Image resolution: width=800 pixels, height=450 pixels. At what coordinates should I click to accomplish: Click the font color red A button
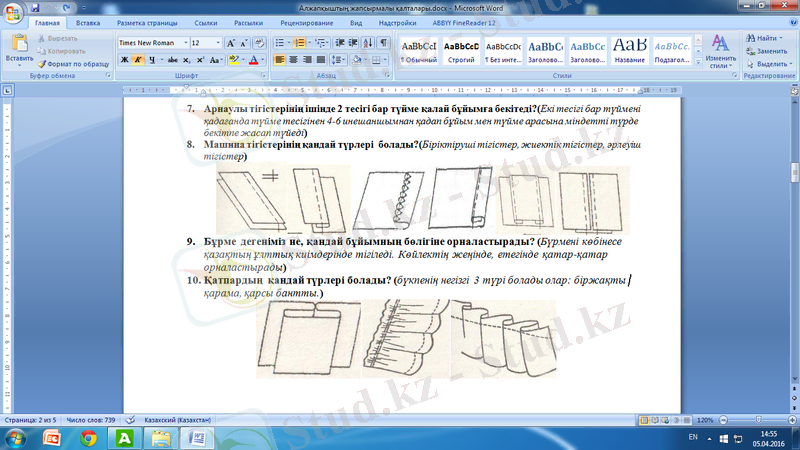(255, 60)
